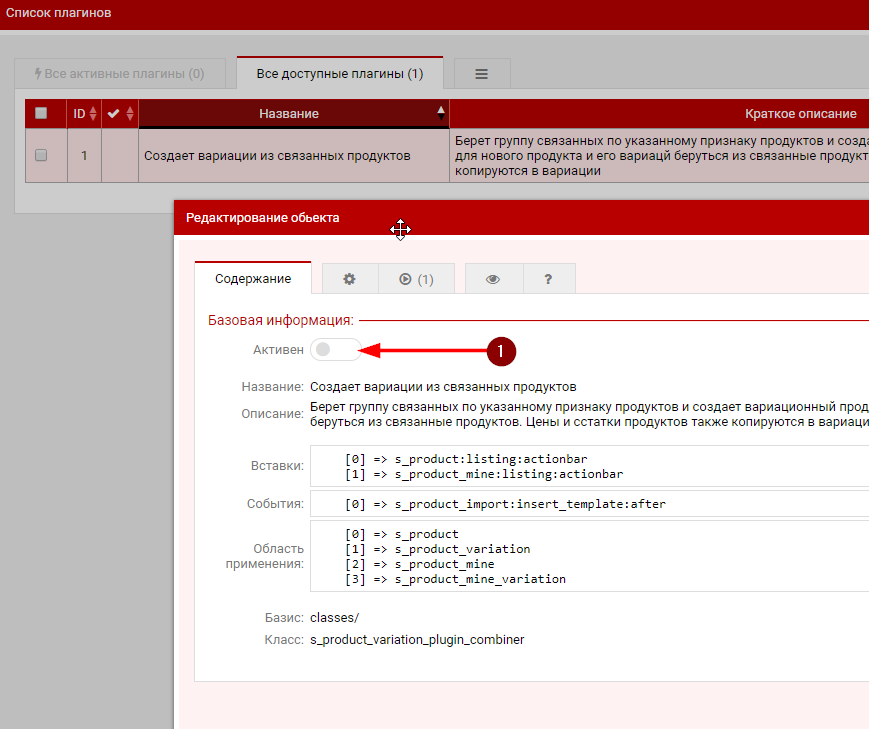Open the Содержание tab
869x729 pixels.
pos(253,279)
